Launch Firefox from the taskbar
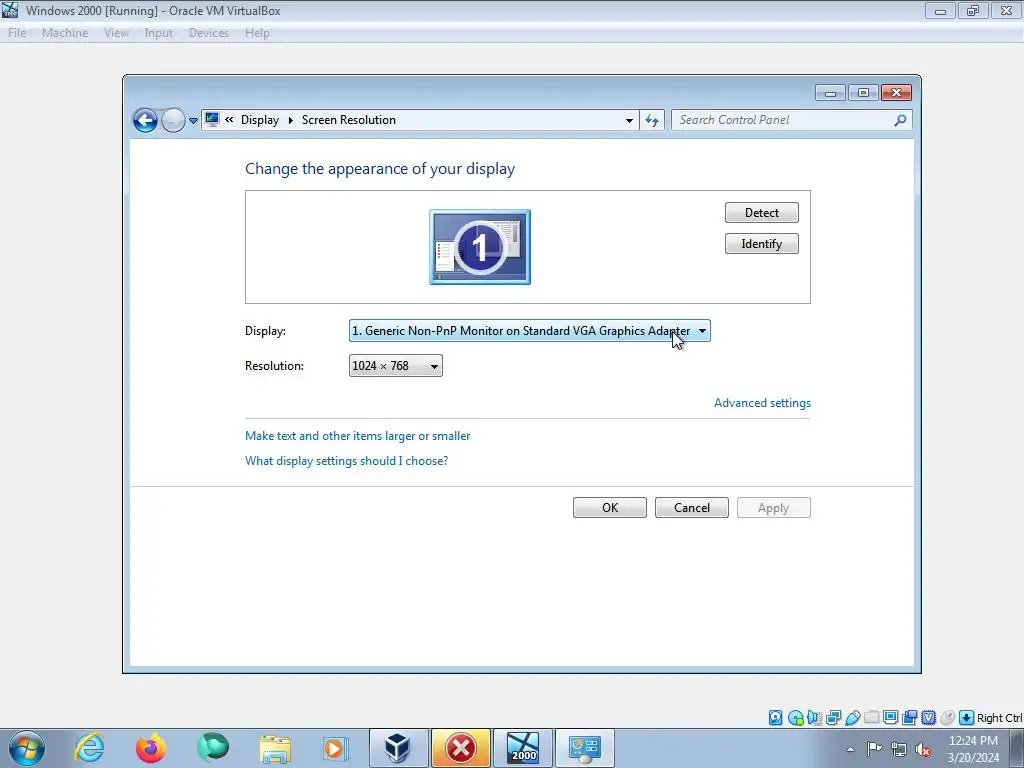This screenshot has width=1024, height=768. coord(151,748)
